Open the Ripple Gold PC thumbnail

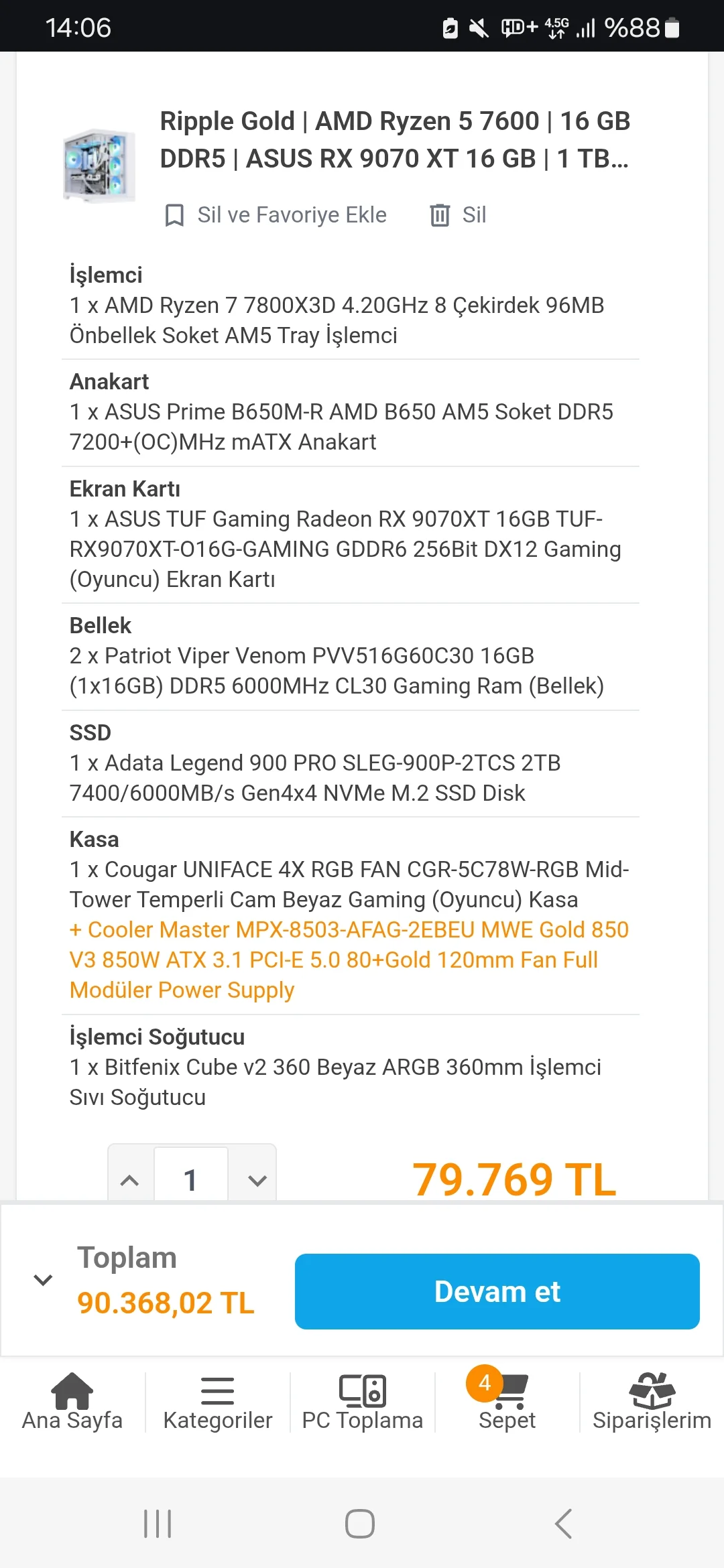[x=99, y=165]
